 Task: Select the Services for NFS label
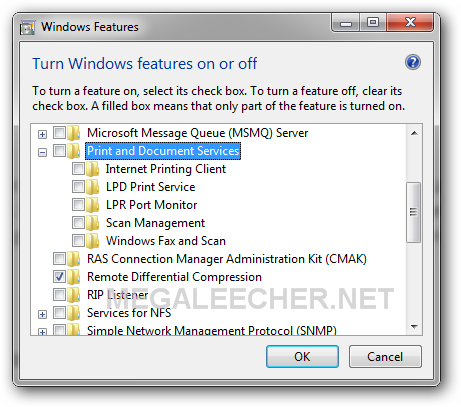pos(129,313)
